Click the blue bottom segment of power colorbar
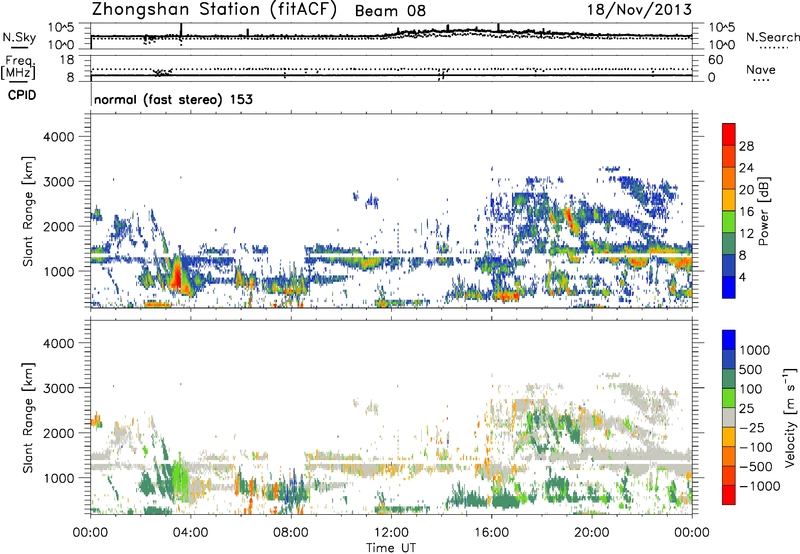The width and height of the screenshot is (800, 554). pyautogui.click(x=729, y=287)
